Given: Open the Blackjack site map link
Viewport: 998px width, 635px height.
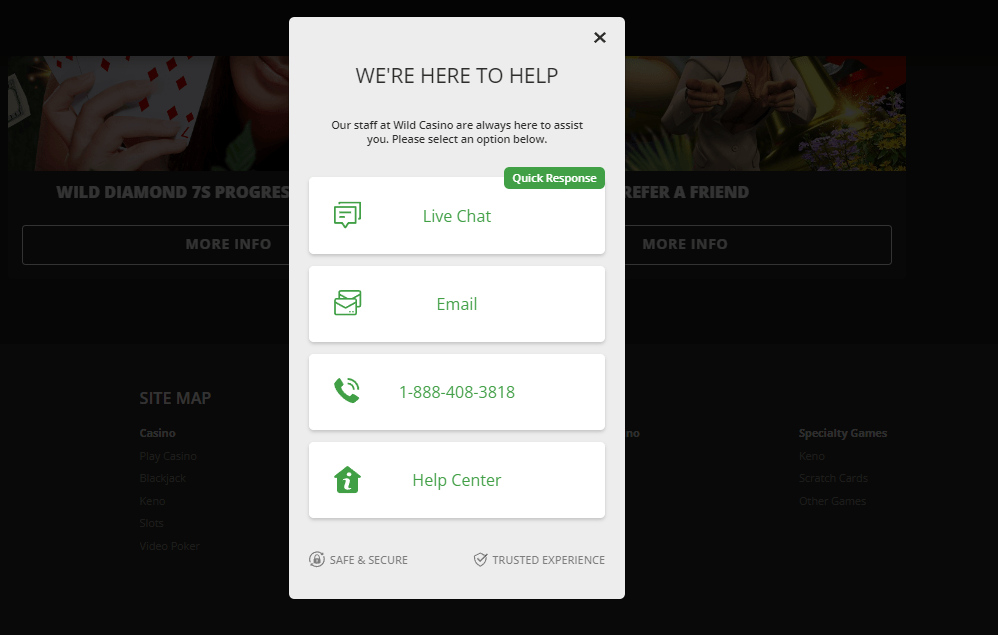Looking at the screenshot, I should coord(163,478).
